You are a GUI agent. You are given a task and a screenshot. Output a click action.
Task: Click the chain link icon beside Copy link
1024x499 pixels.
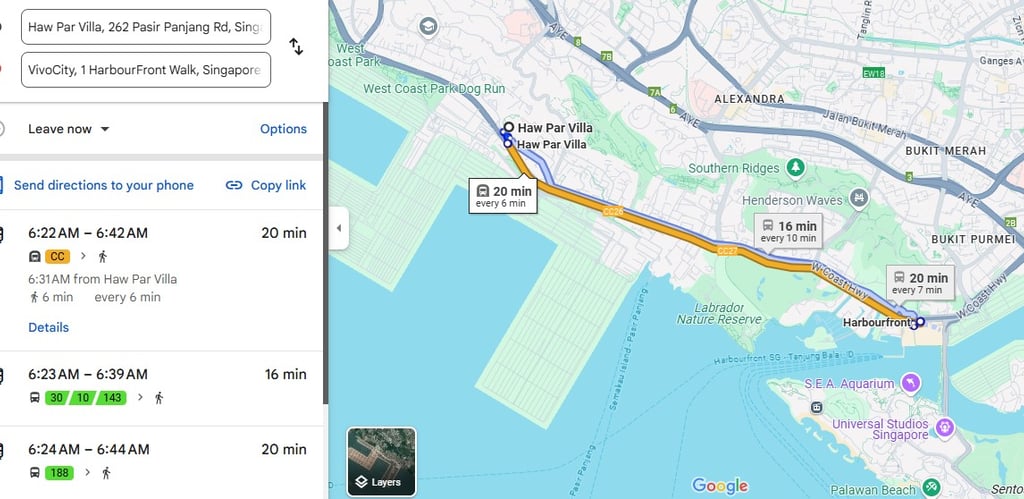pos(234,185)
